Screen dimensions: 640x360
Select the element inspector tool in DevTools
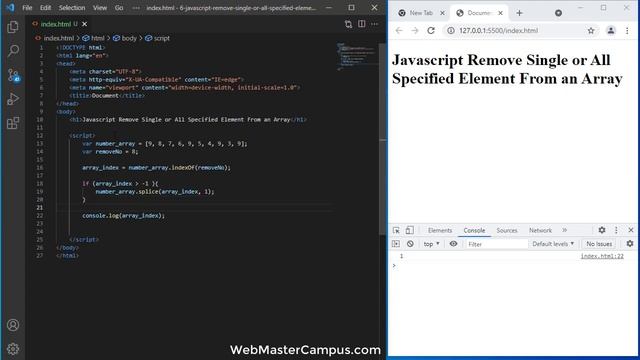pos(396,230)
